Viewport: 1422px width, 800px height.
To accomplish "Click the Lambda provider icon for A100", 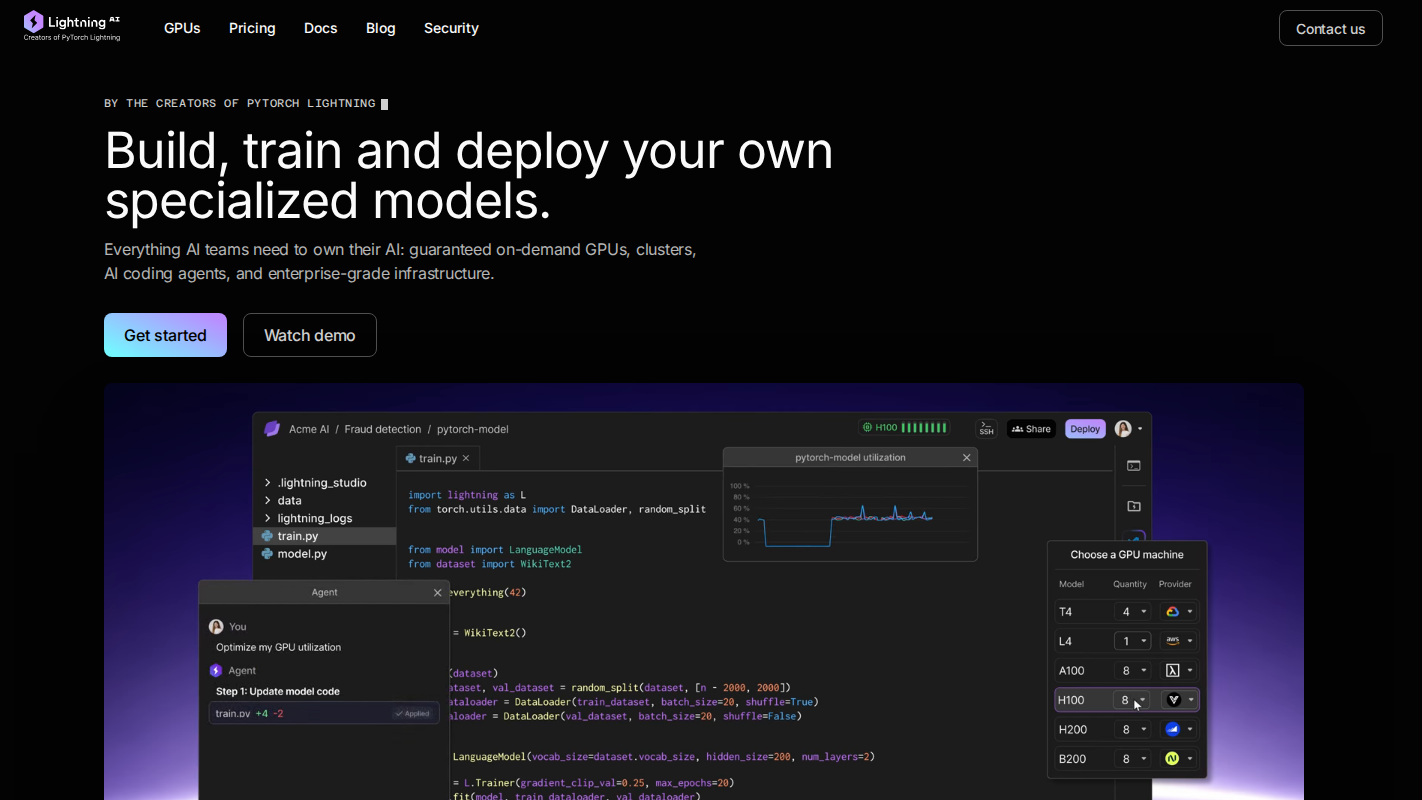I will (x=1172, y=671).
